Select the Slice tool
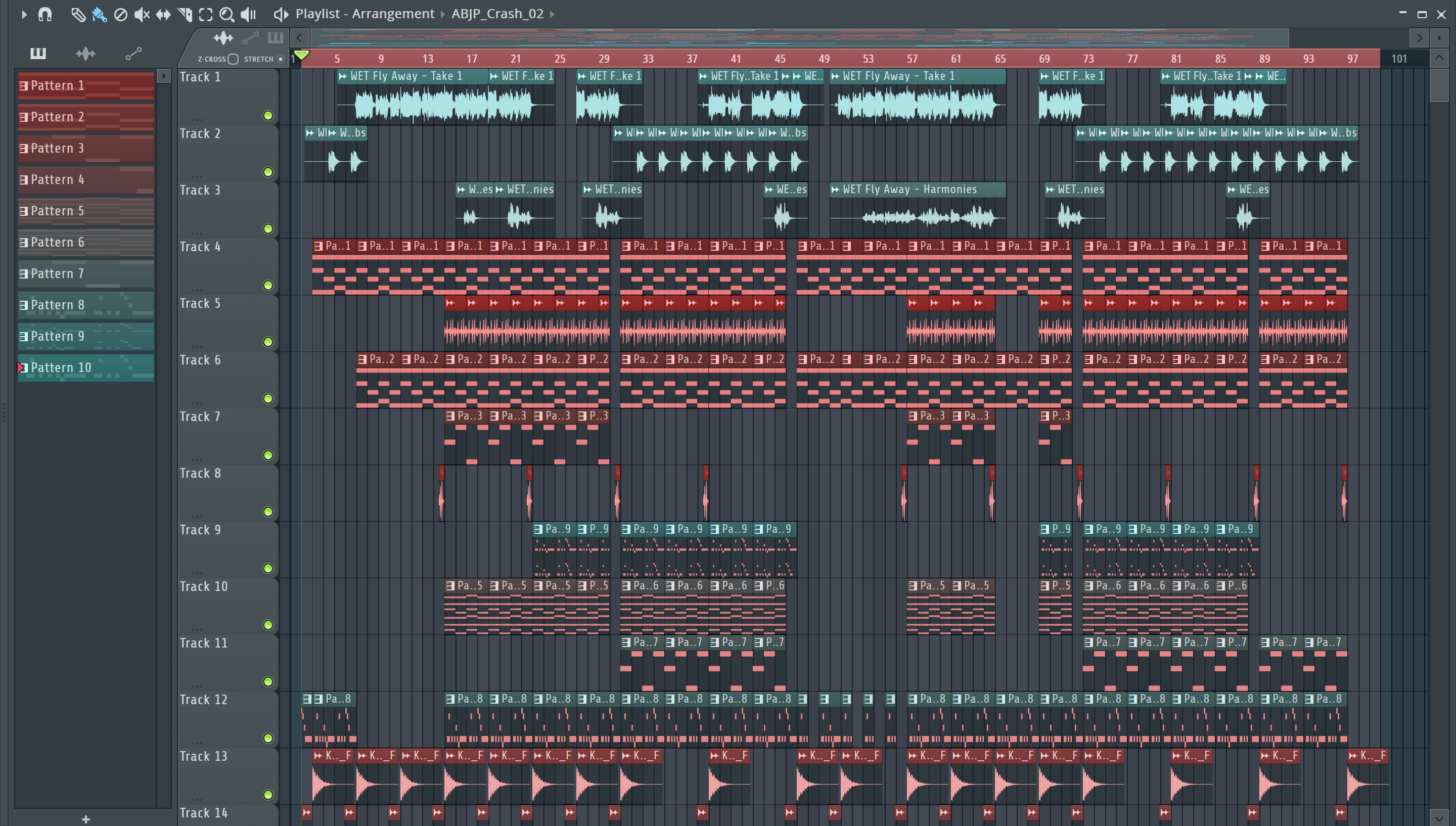1456x826 pixels. (x=185, y=14)
